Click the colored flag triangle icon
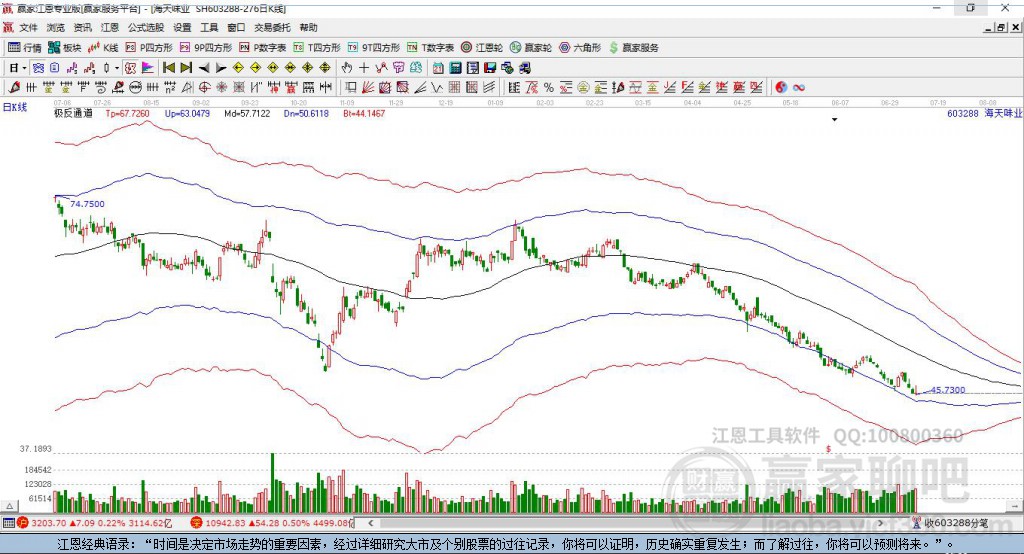Image resolution: width=1024 pixels, height=554 pixels. click(x=148, y=68)
